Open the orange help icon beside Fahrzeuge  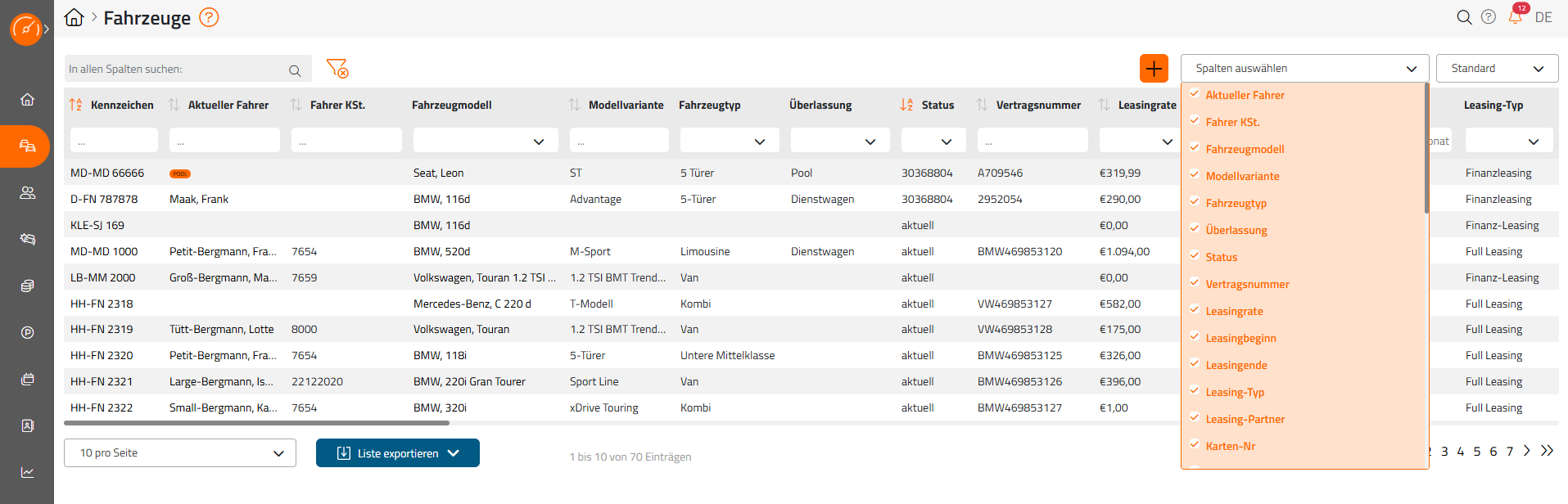pyautogui.click(x=209, y=17)
